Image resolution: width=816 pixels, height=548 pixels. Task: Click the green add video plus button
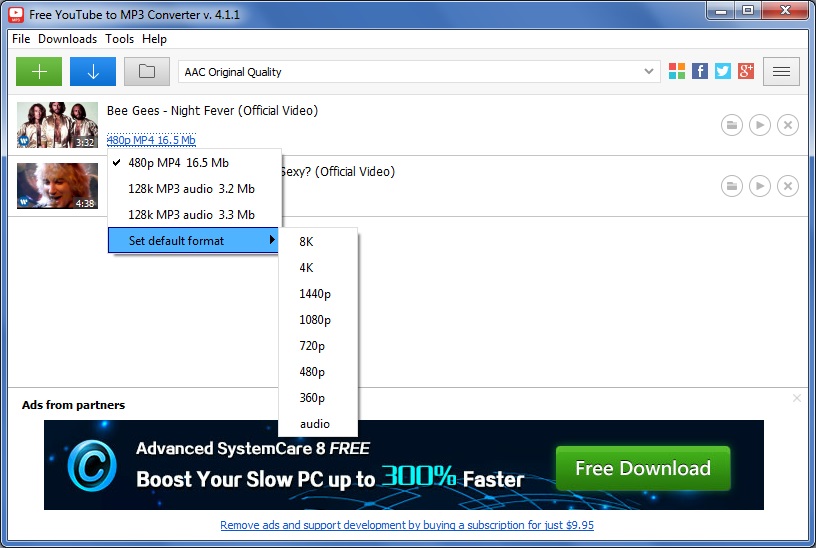pos(39,71)
